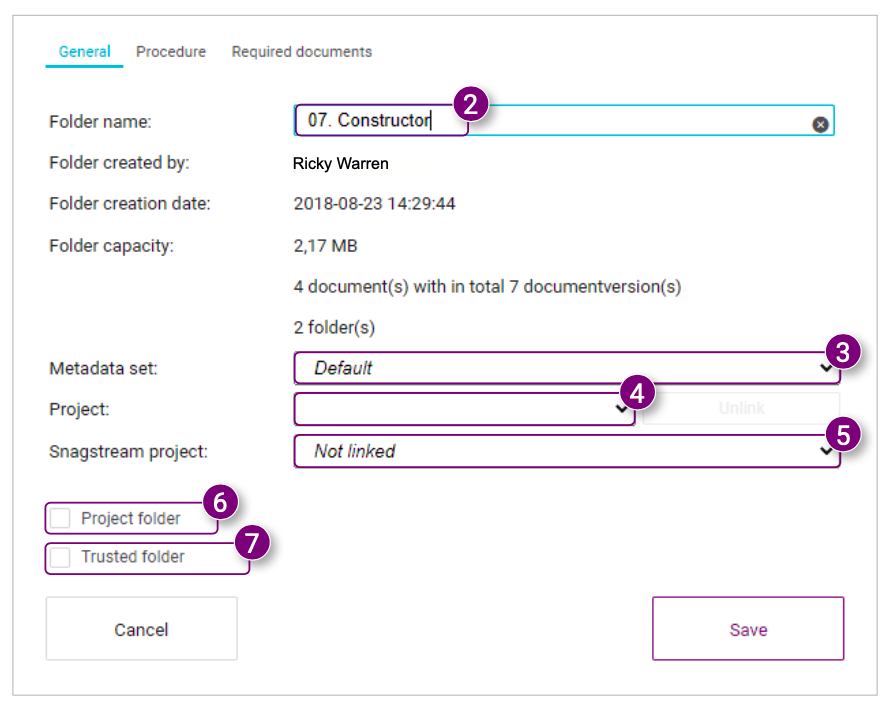Click the greyed-out Unlink button
The image size is (891, 706).
tap(741, 409)
